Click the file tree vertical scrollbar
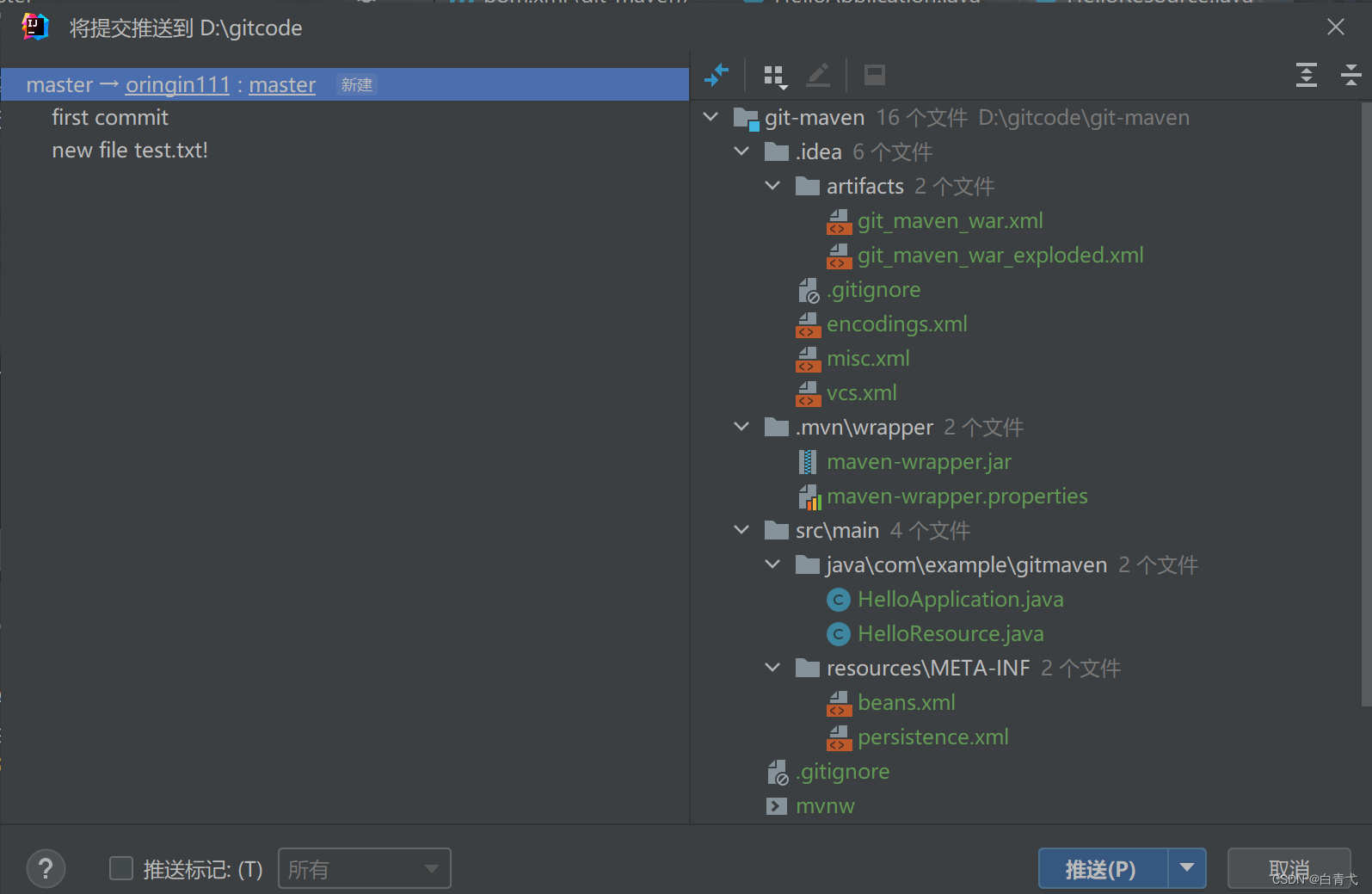This screenshot has height=894, width=1372. 1367,404
